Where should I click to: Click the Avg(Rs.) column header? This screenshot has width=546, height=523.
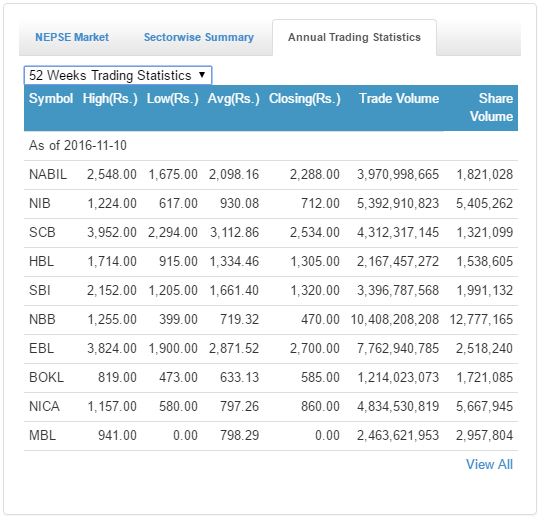coord(234,99)
